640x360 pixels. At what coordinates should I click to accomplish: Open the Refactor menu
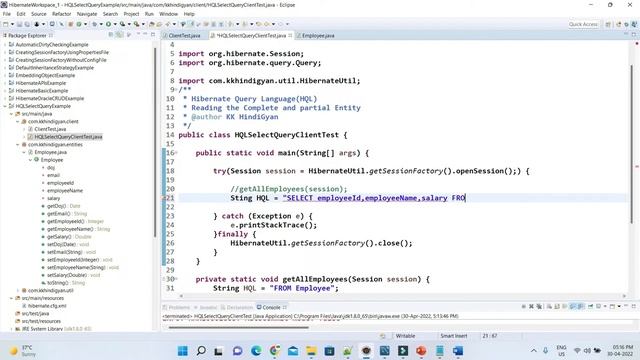pos(62,14)
